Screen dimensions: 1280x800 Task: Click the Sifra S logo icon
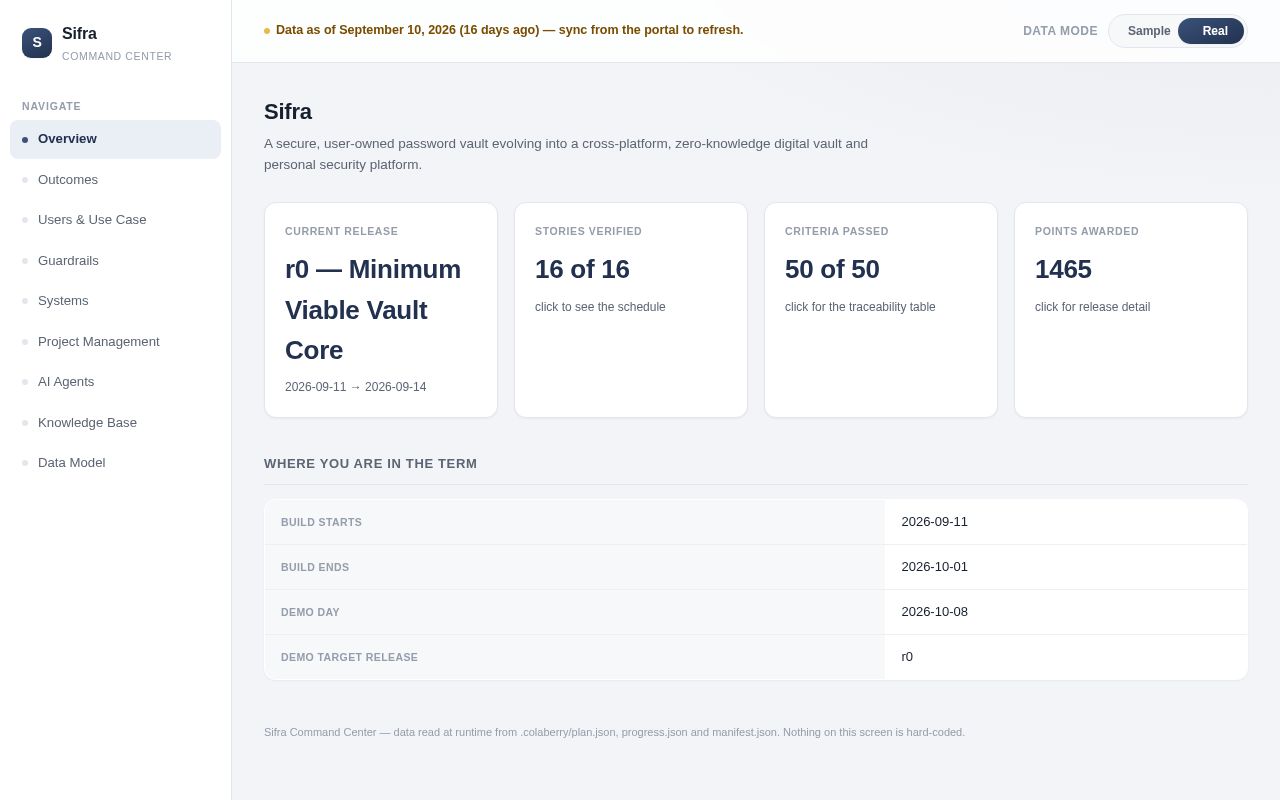tap(37, 43)
